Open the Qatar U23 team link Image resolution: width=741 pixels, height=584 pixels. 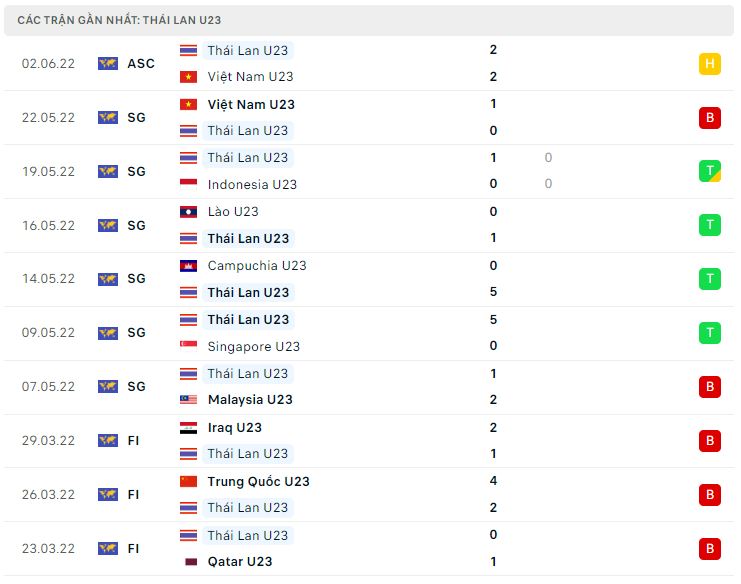click(240, 562)
